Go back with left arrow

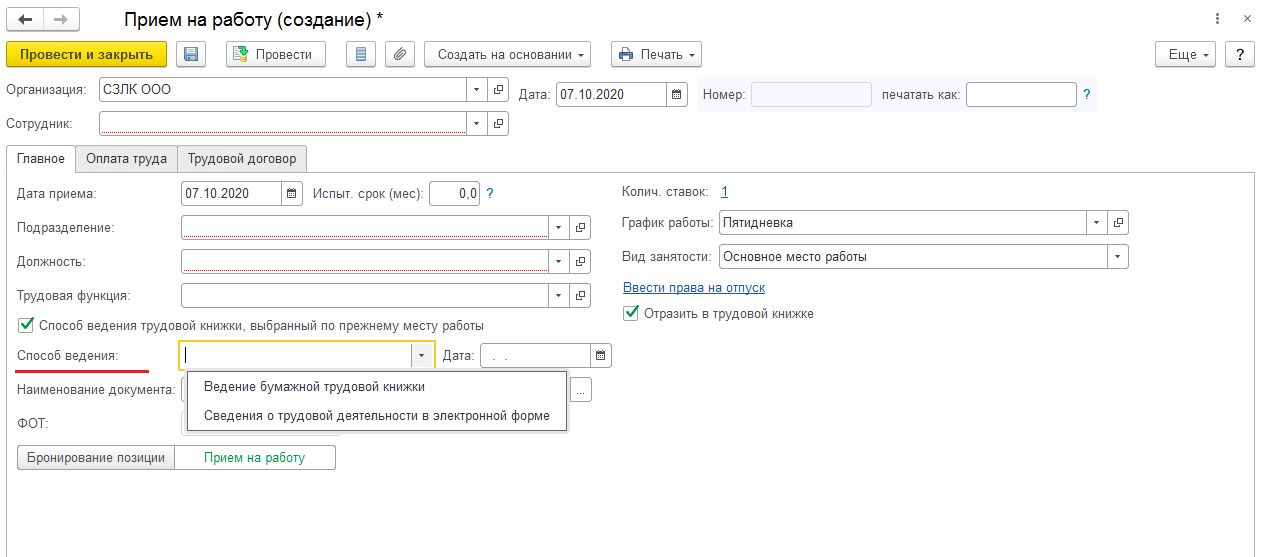[25, 20]
